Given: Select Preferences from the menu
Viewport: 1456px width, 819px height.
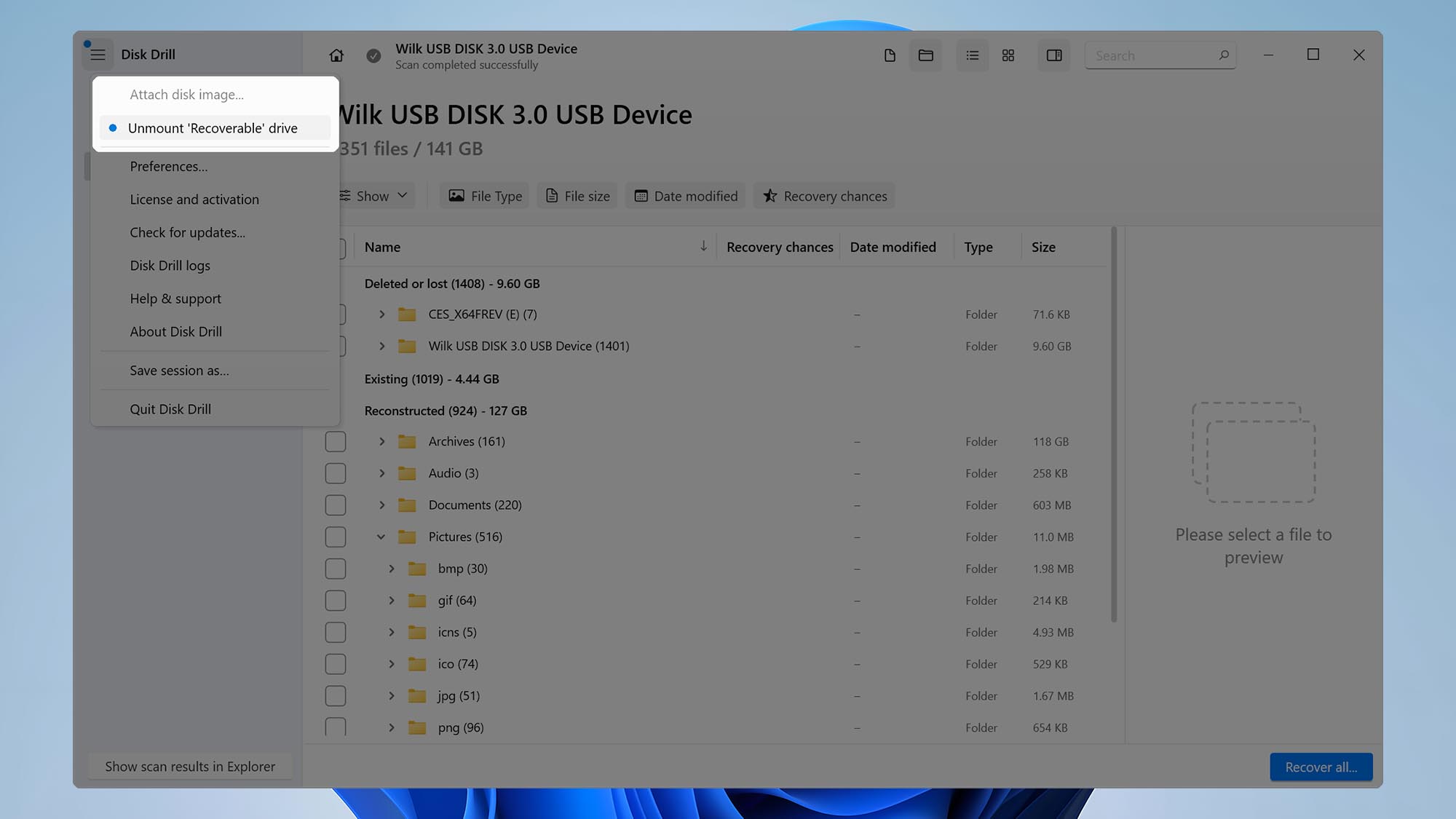Looking at the screenshot, I should (x=168, y=166).
